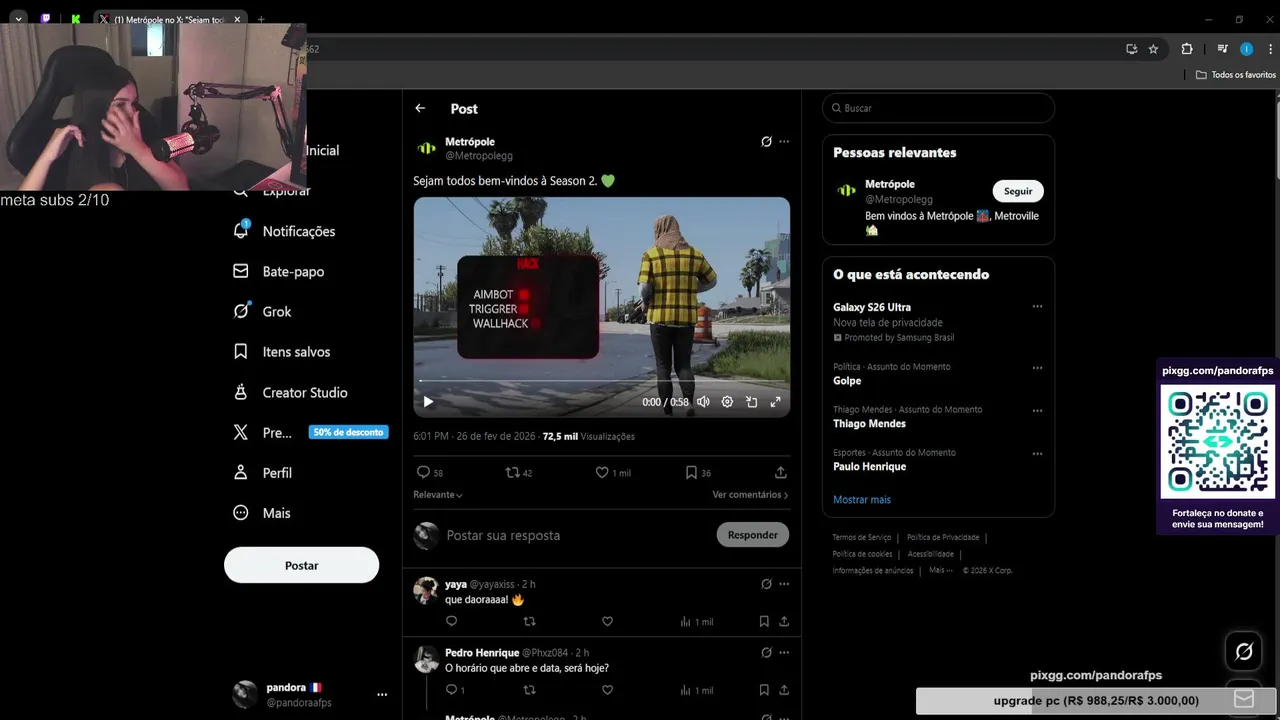Switch to the Kick pinned tab
The image size is (1280, 720).
(x=76, y=19)
